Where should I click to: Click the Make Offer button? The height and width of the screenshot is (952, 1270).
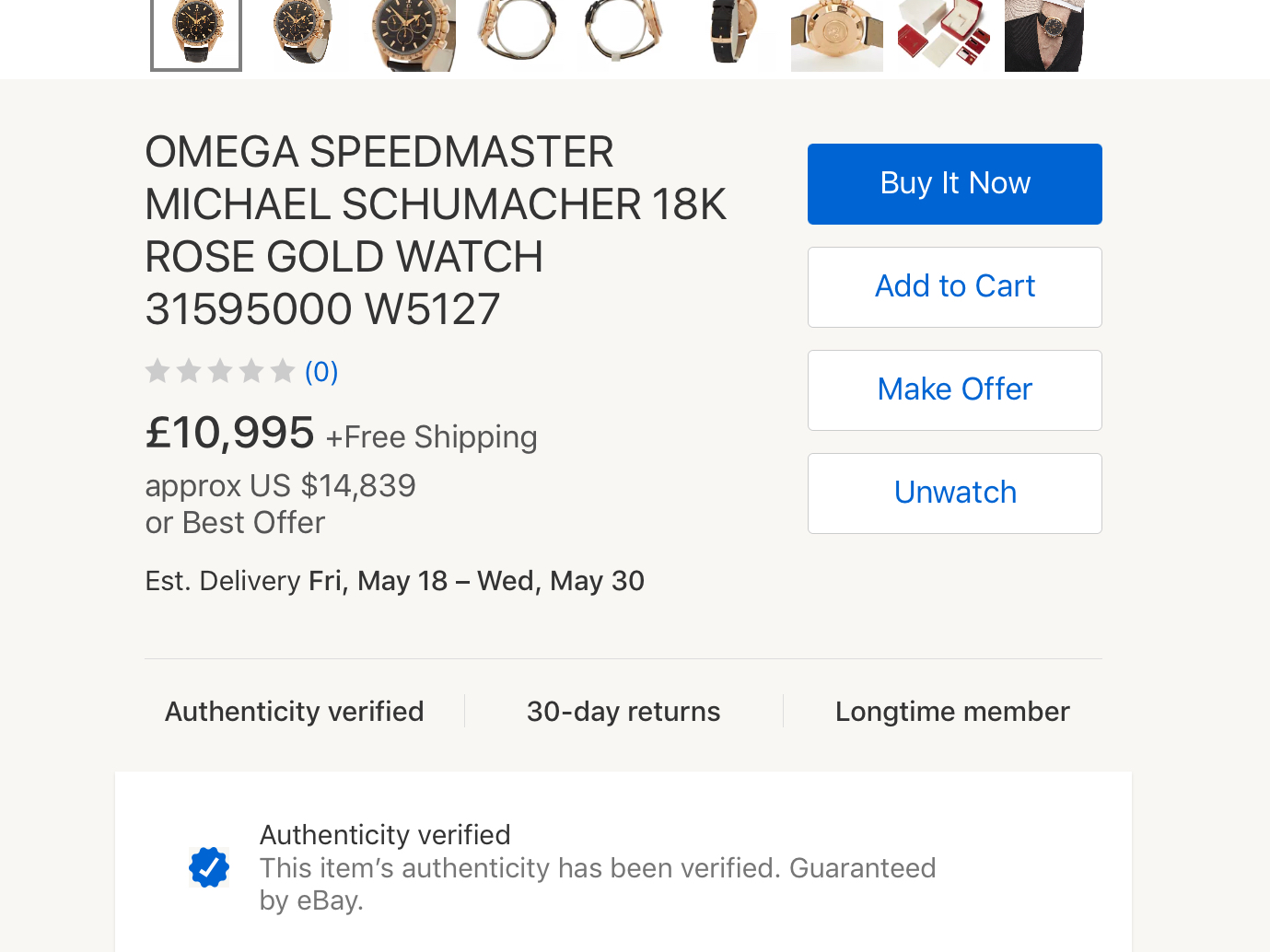point(954,390)
